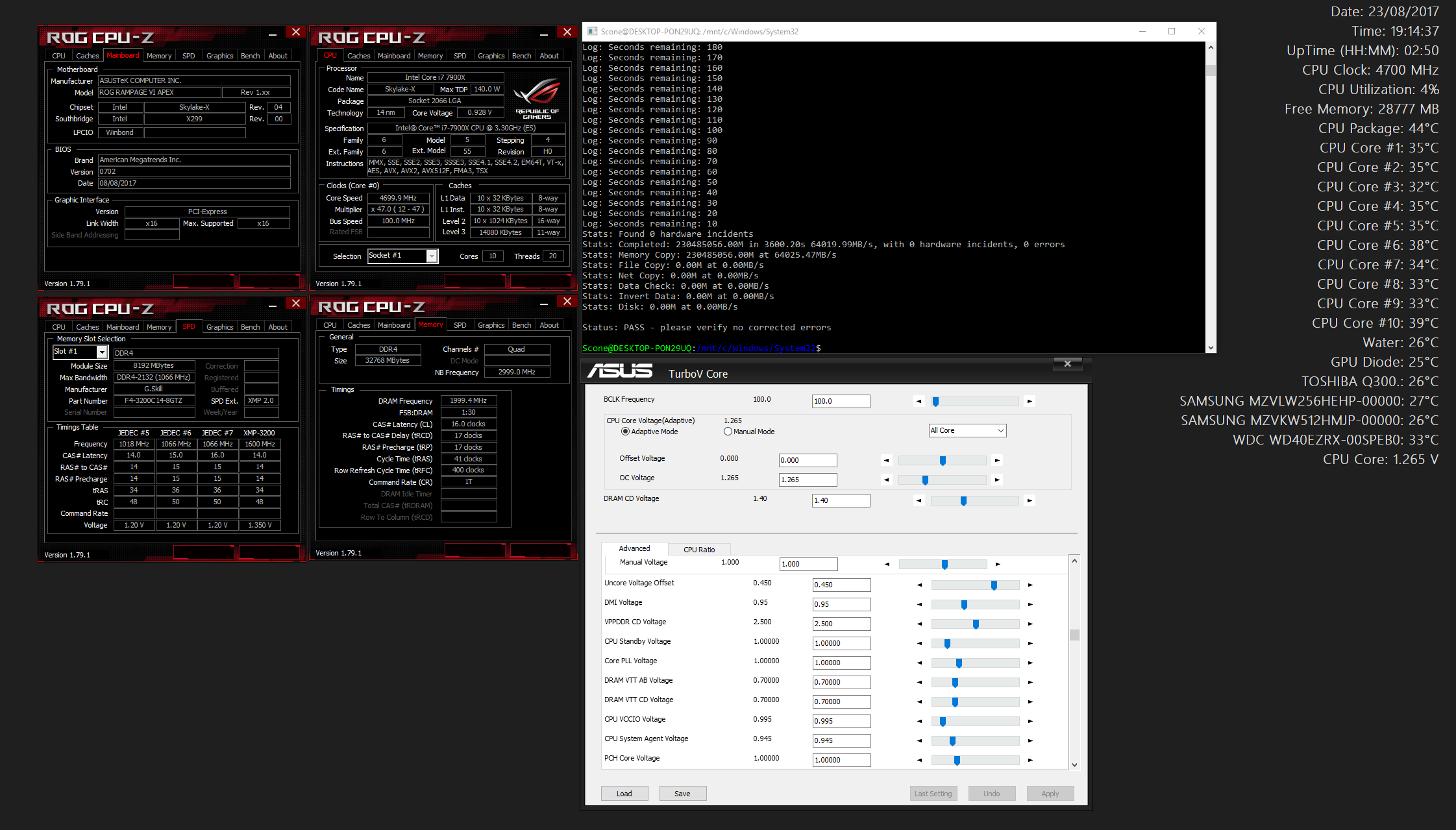Click the Uncore Voltage Offset slider

click(x=975, y=585)
